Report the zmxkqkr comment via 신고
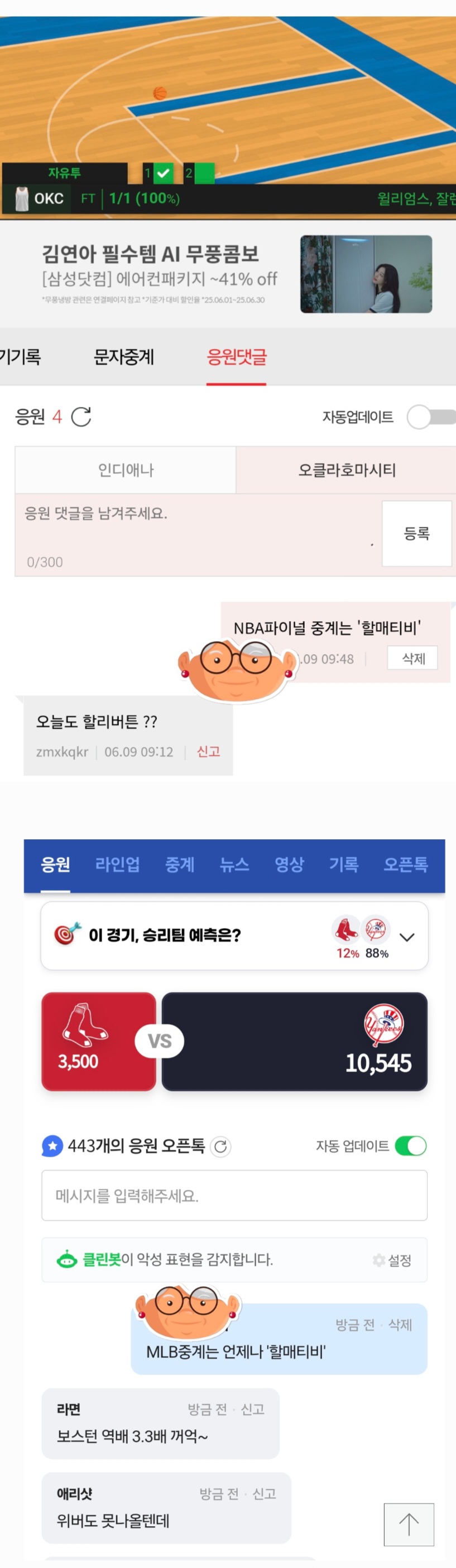Screen dimensions: 456x1568 208,752
